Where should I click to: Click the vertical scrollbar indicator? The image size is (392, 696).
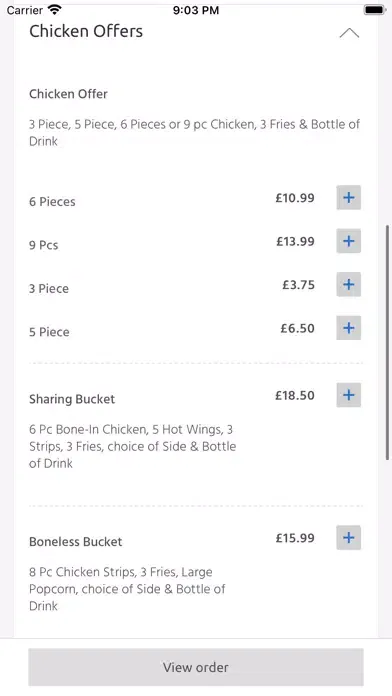click(x=388, y=343)
